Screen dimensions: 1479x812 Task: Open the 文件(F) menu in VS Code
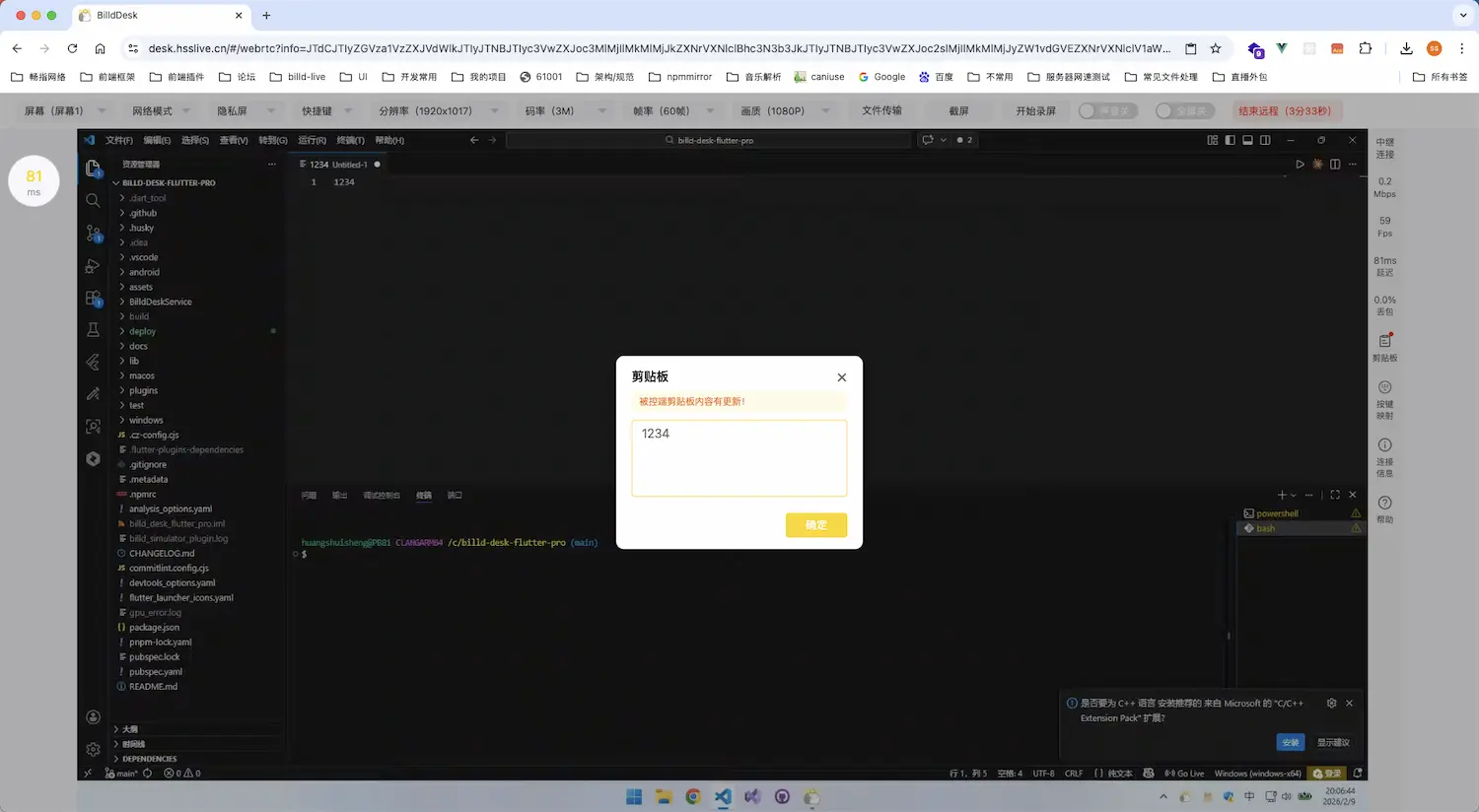pos(118,140)
